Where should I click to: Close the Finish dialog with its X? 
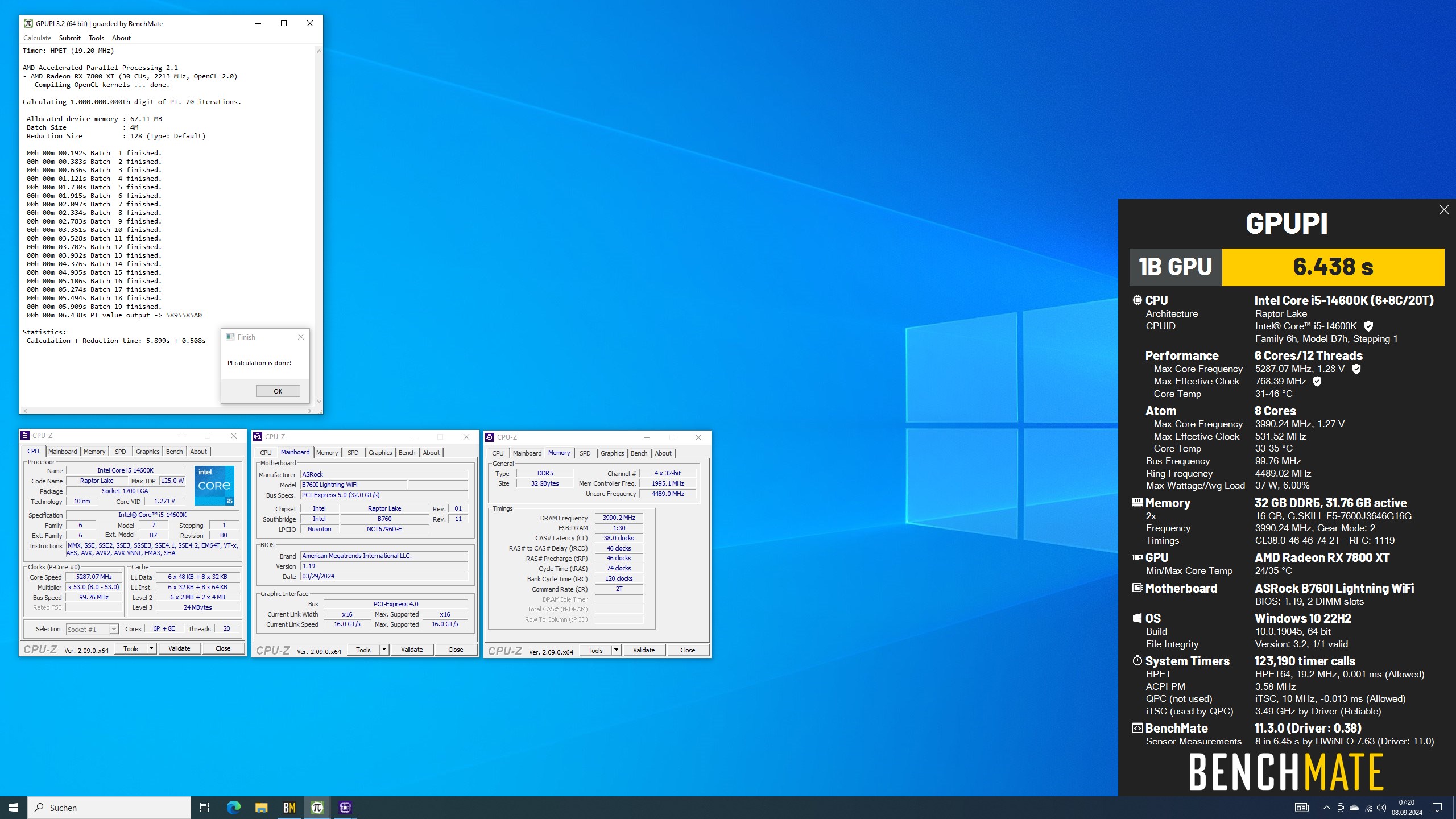pyautogui.click(x=301, y=337)
